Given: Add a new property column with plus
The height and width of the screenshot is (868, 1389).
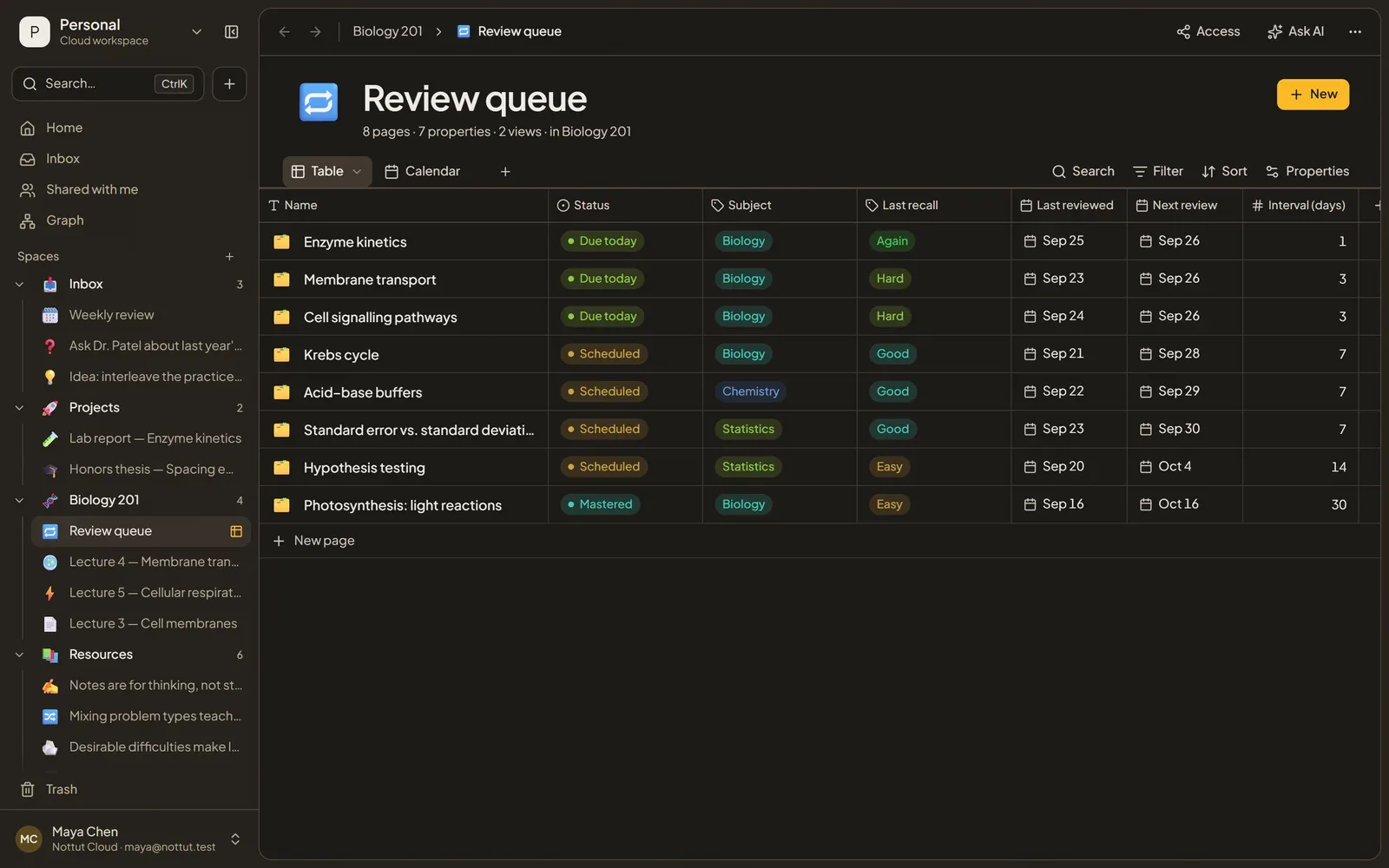Looking at the screenshot, I should click(1376, 206).
